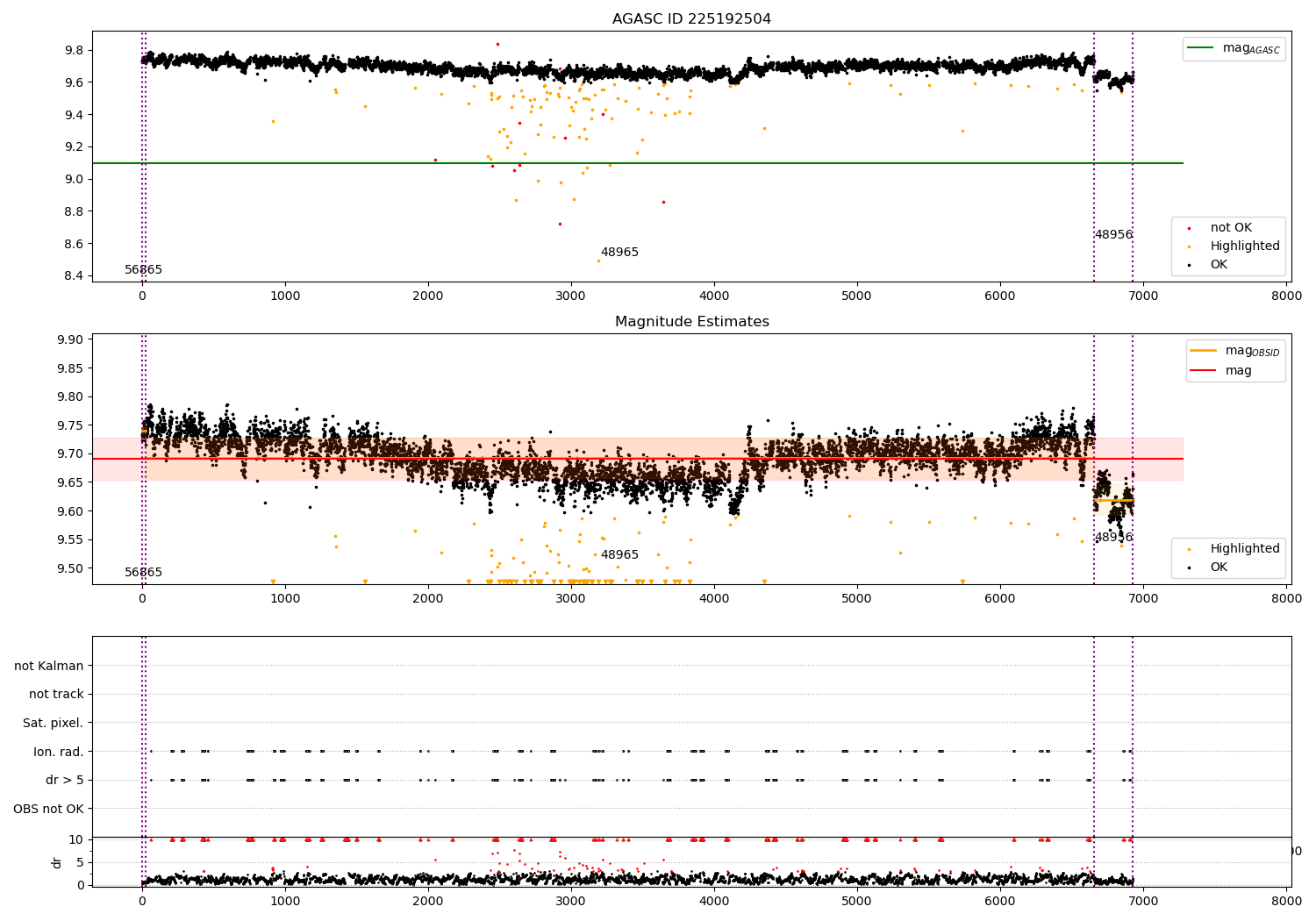Image resolution: width=1316 pixels, height=921 pixels.
Task: Click the "9.50" y-tick label in the middle plot
Action: (x=70, y=568)
